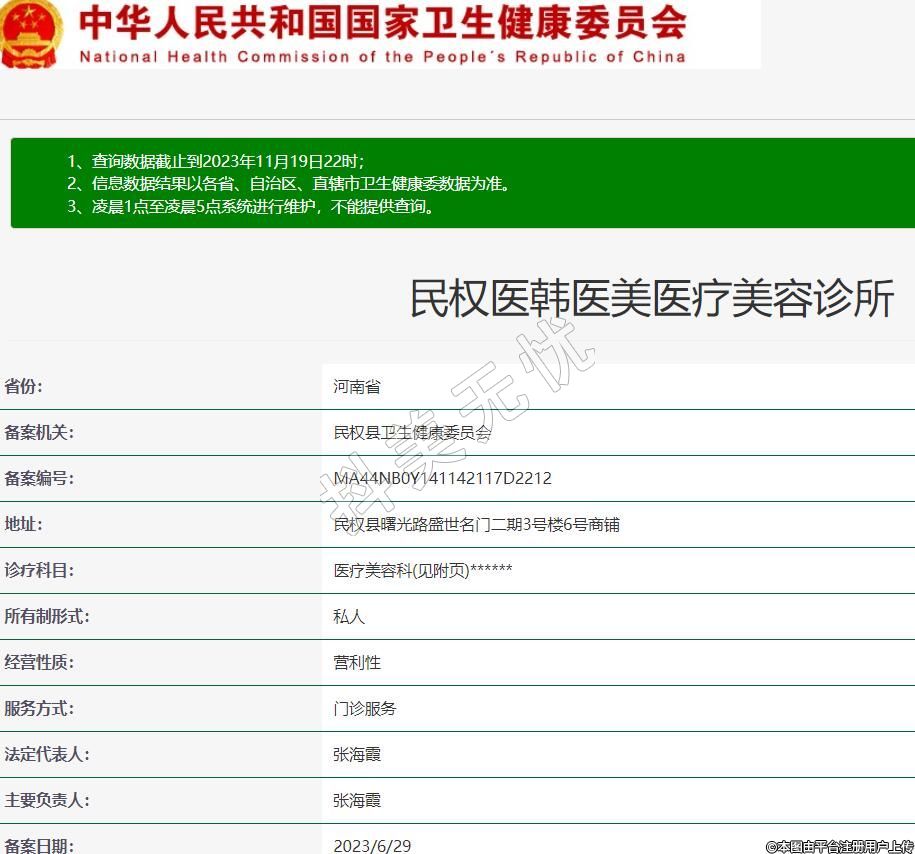This screenshot has height=854, width=915.
Task: Click the 营利性 business nature value
Action: pos(357,662)
